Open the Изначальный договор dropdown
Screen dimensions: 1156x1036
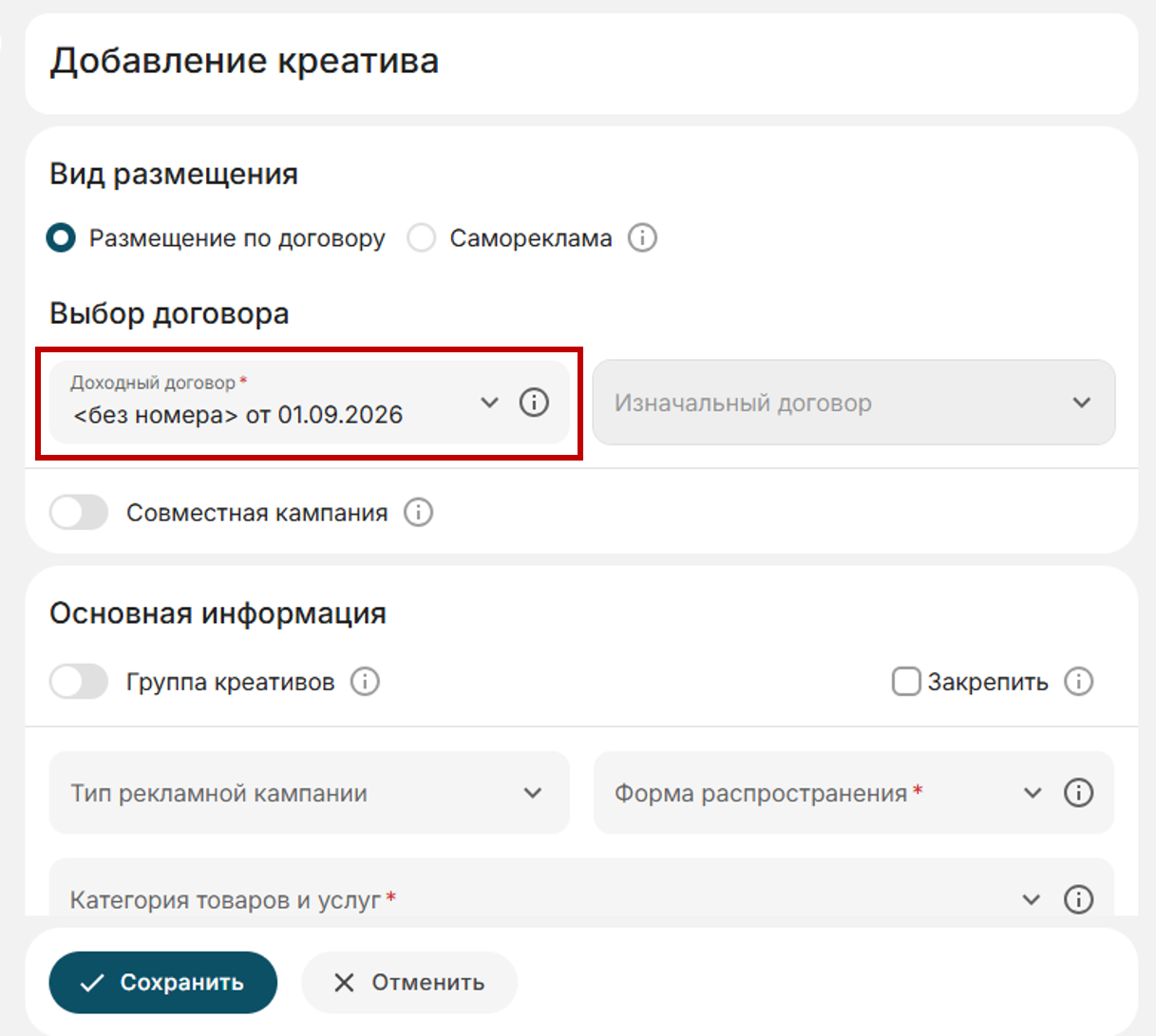[x=854, y=403]
